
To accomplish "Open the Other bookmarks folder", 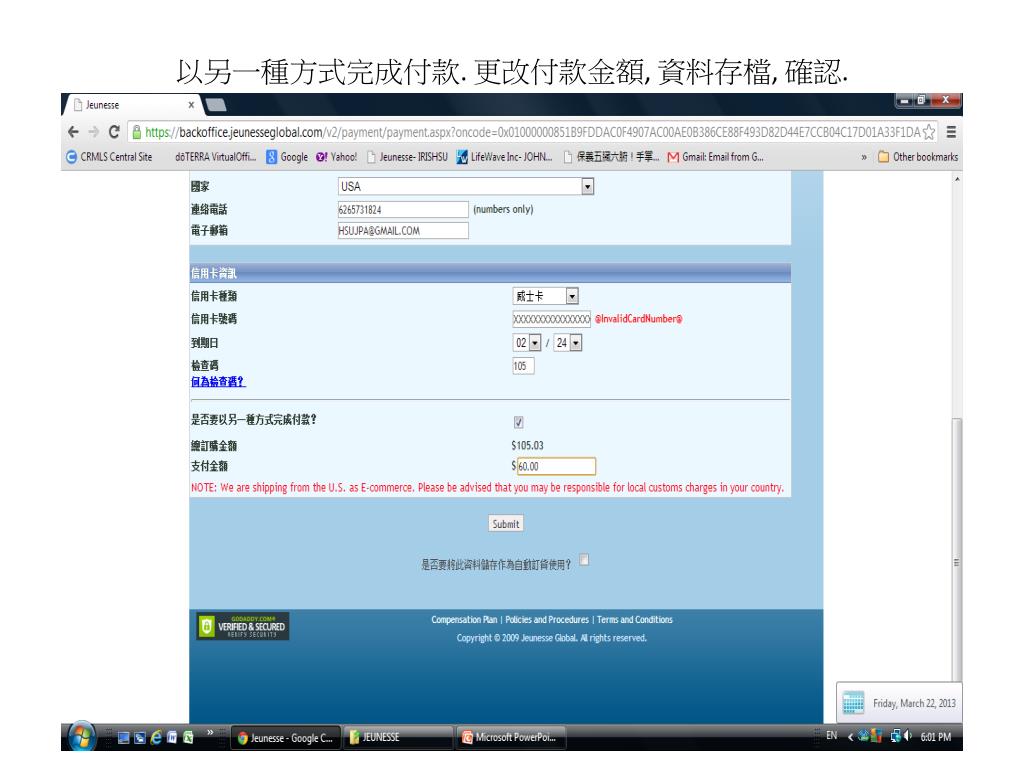I will pyautogui.click(x=918, y=157).
